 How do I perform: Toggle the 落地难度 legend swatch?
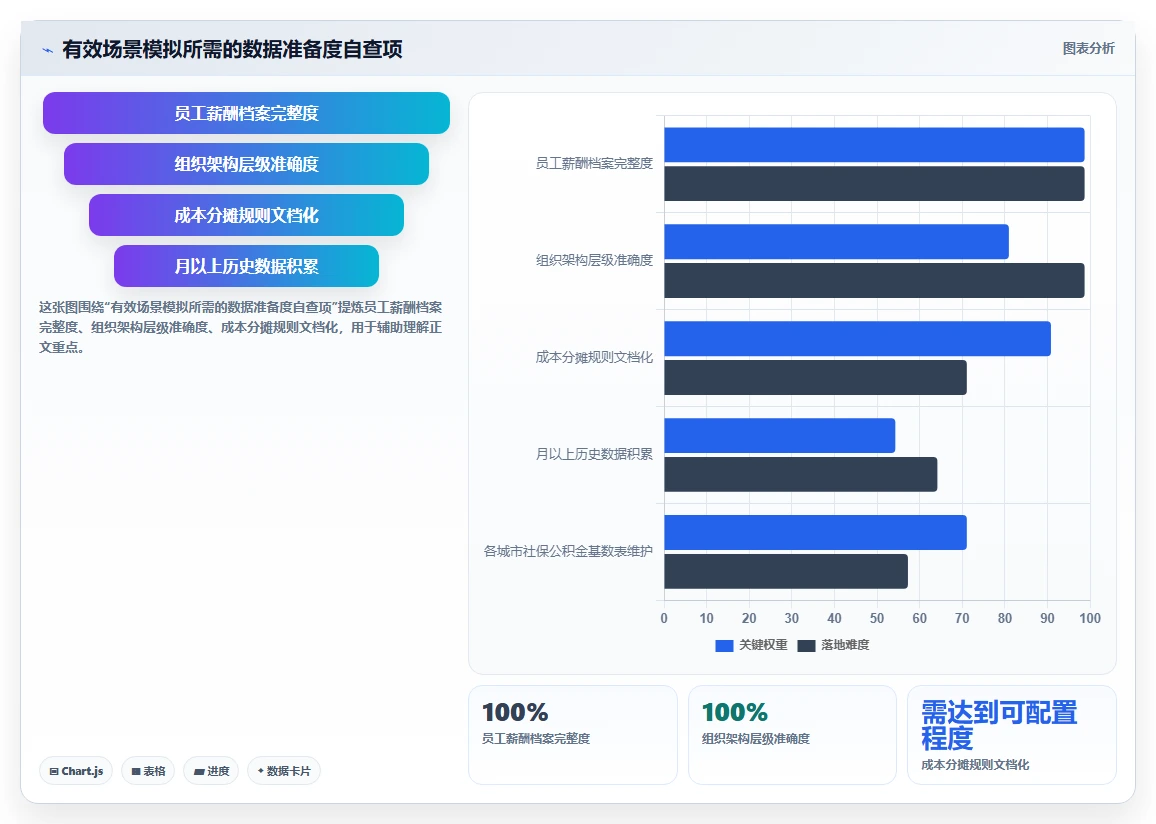pos(806,646)
